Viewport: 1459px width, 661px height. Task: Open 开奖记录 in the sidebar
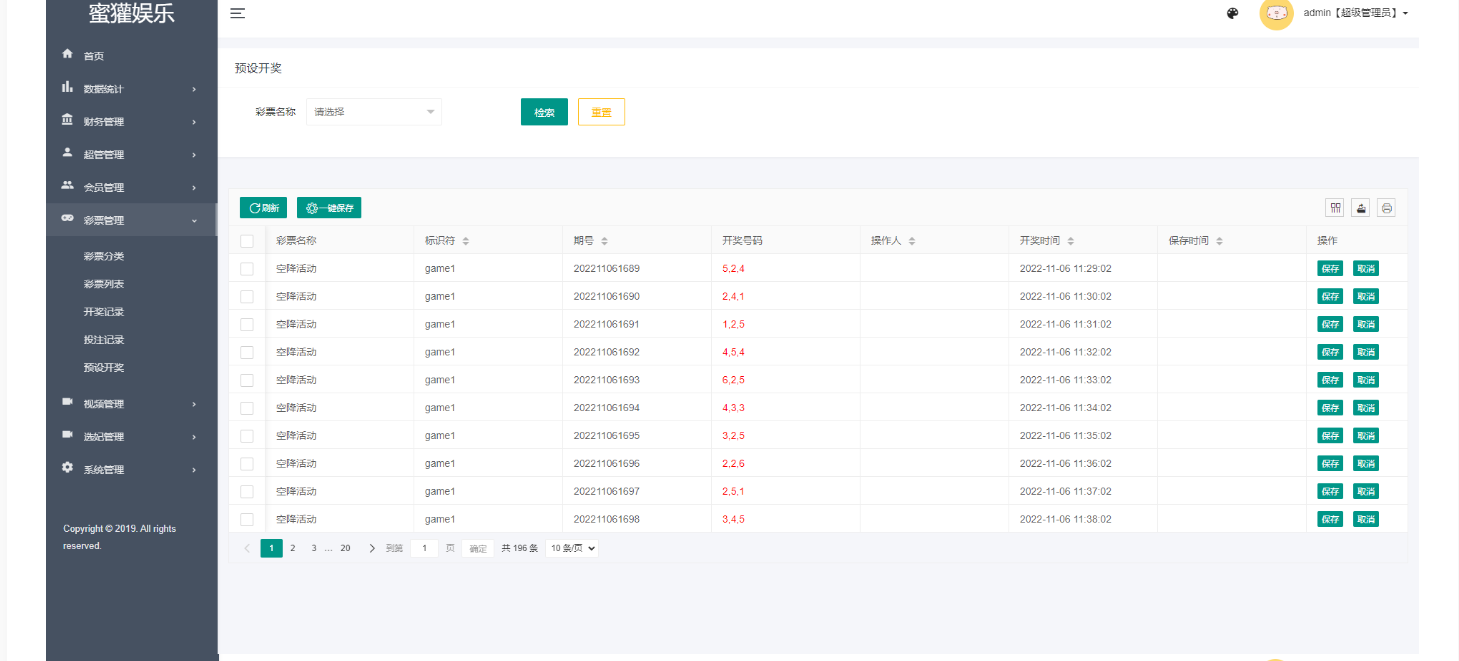pos(104,312)
